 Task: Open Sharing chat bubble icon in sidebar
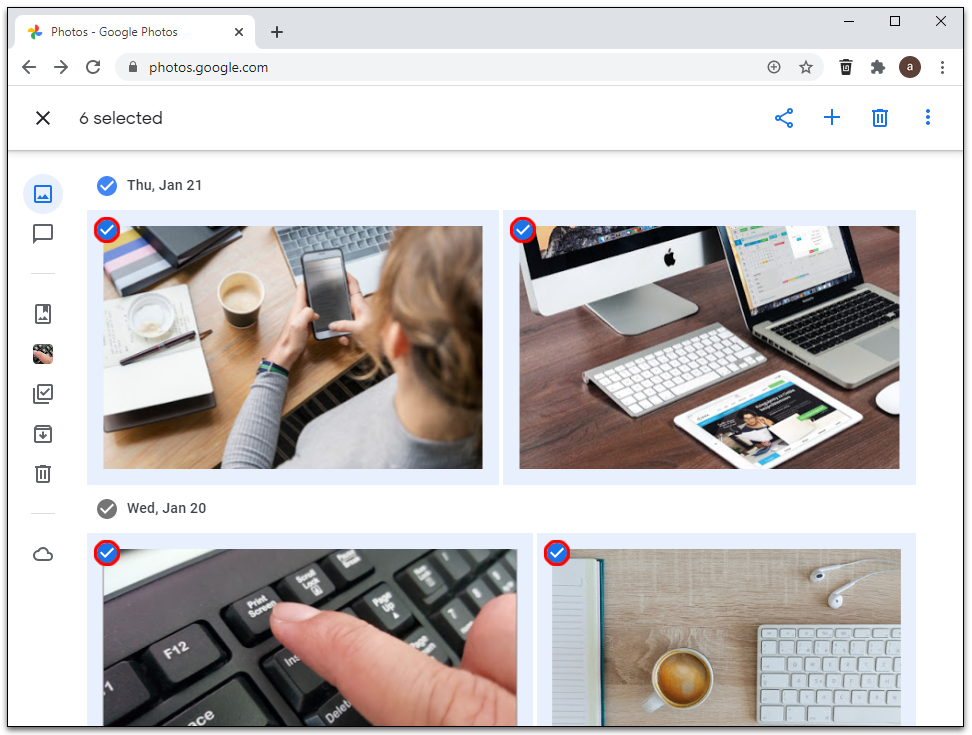pyautogui.click(x=43, y=234)
